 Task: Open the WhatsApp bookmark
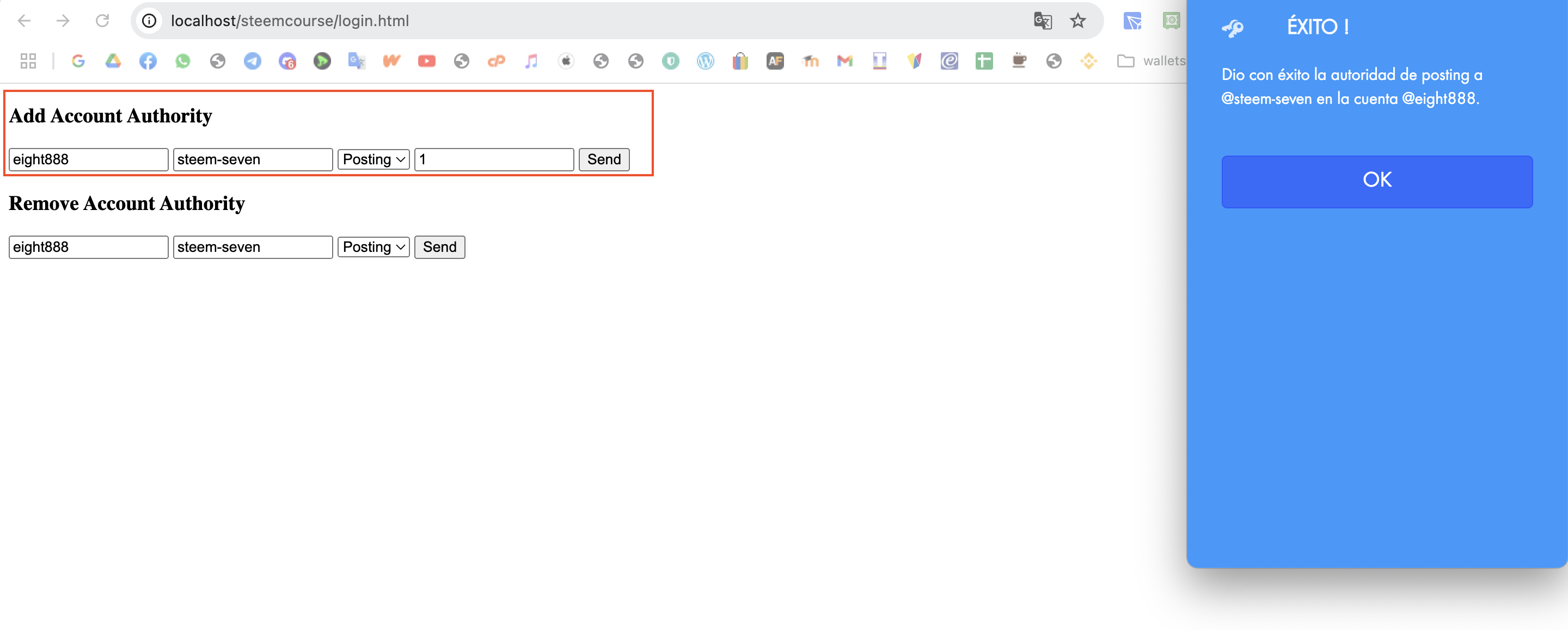click(x=182, y=61)
